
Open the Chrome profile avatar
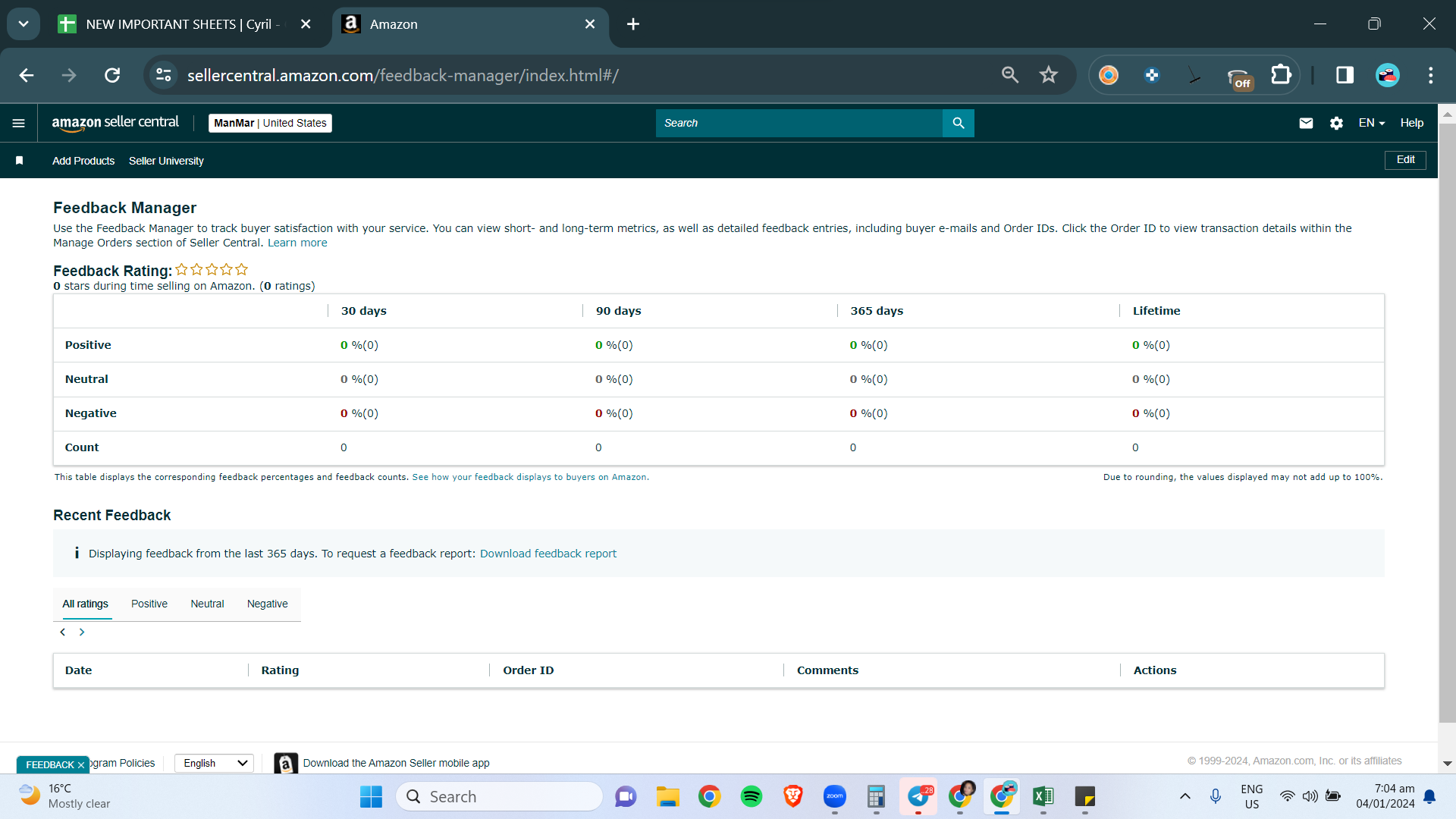click(1387, 75)
